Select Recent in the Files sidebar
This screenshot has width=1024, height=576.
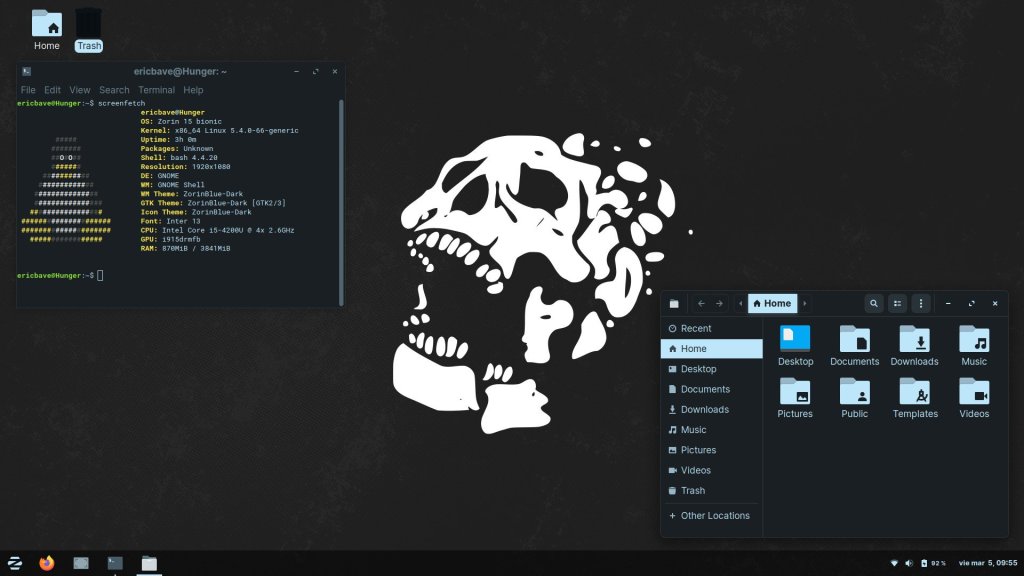point(695,328)
